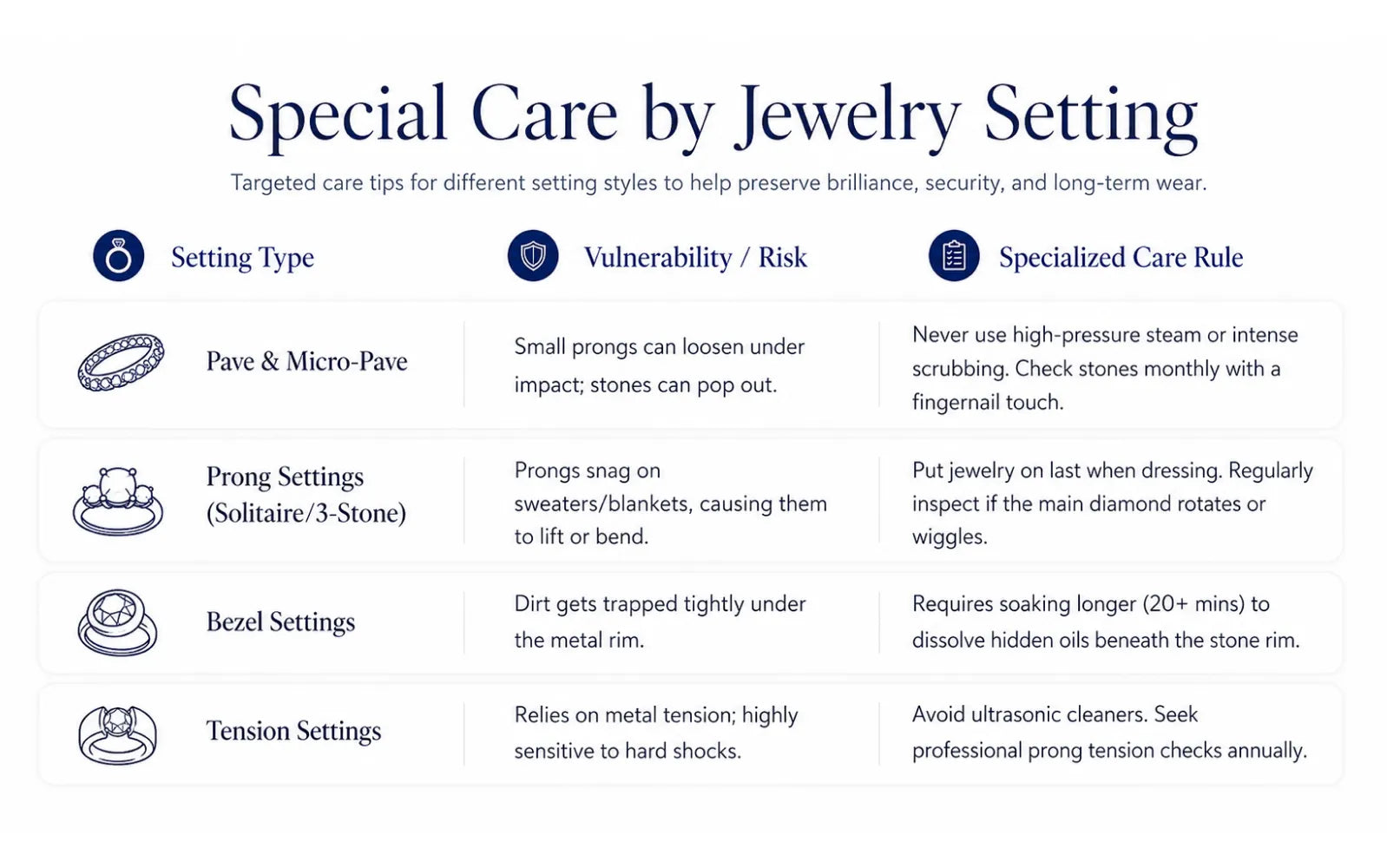Click the Special Care by Jewelry Setting title

tap(713, 115)
